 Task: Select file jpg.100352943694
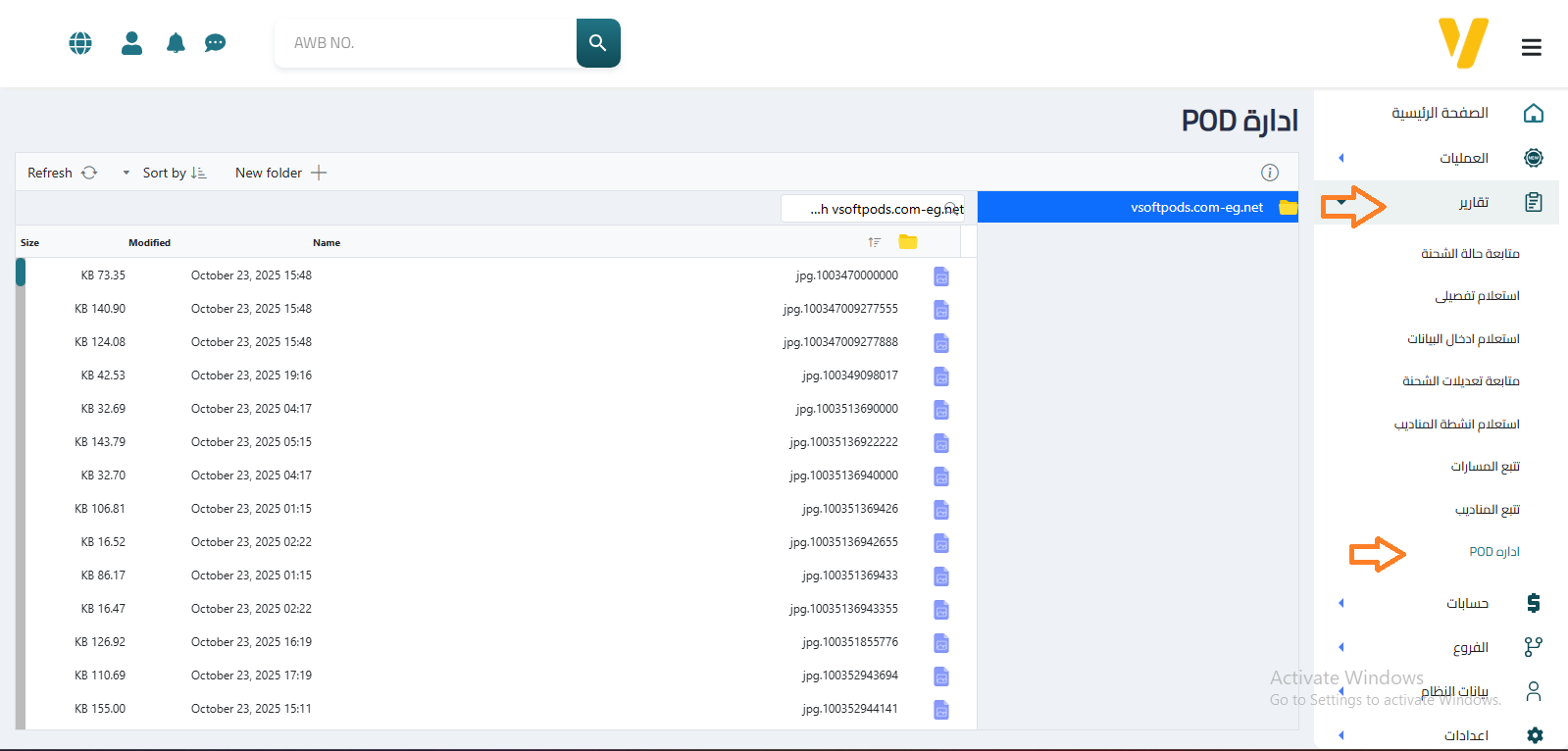click(x=849, y=676)
